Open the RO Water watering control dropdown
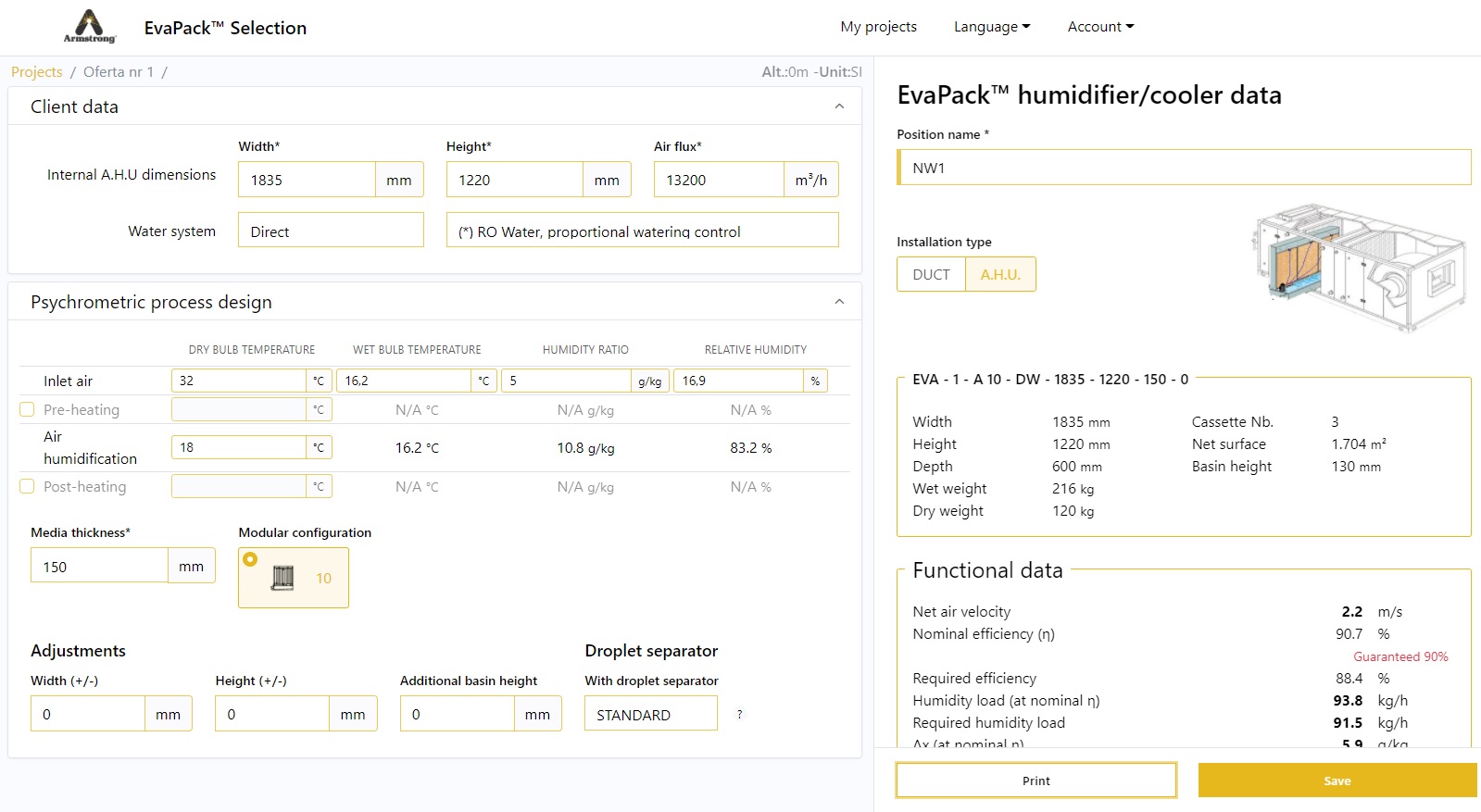1481x812 pixels. pyautogui.click(x=642, y=231)
